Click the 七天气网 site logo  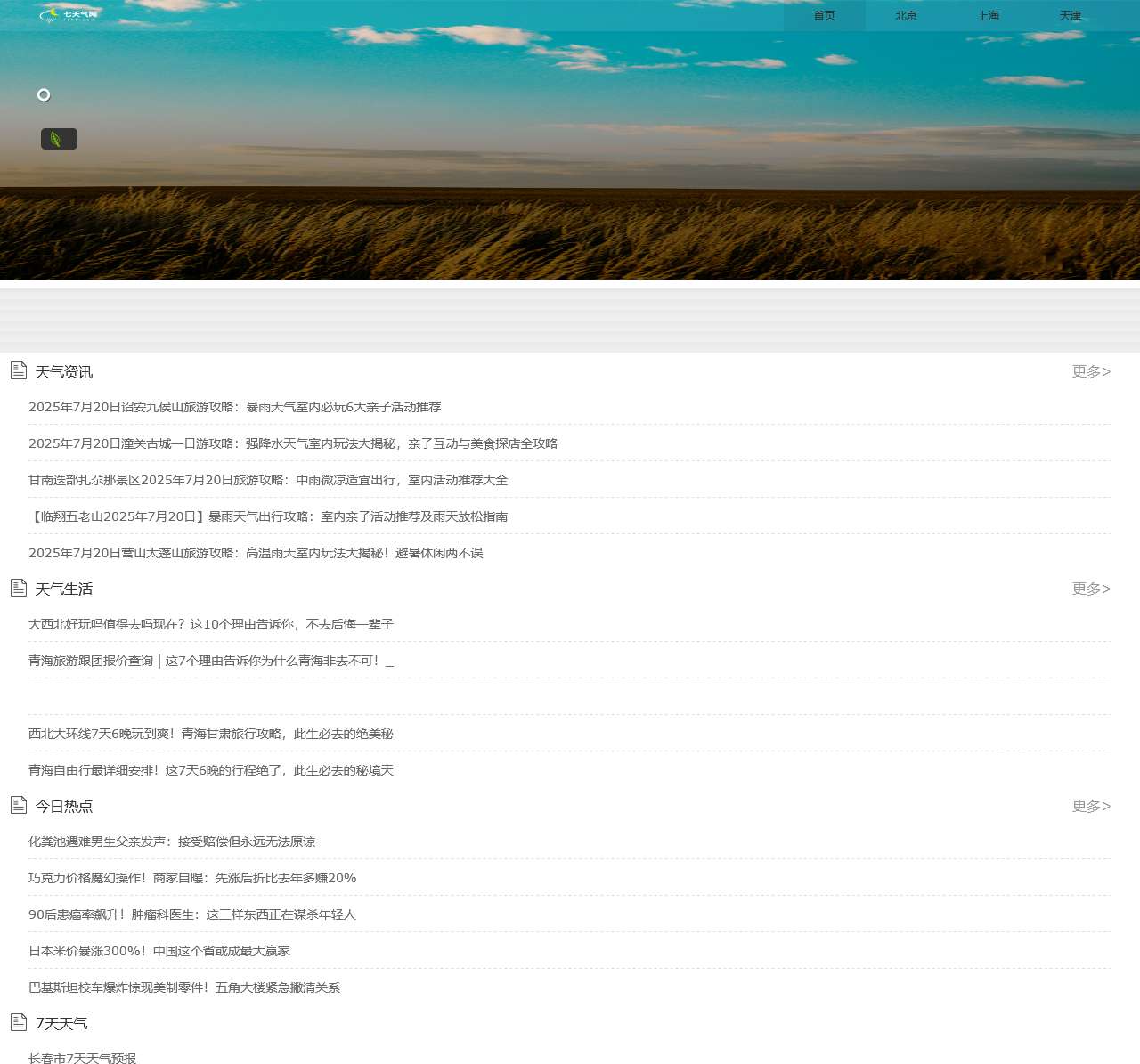pyautogui.click(x=69, y=15)
